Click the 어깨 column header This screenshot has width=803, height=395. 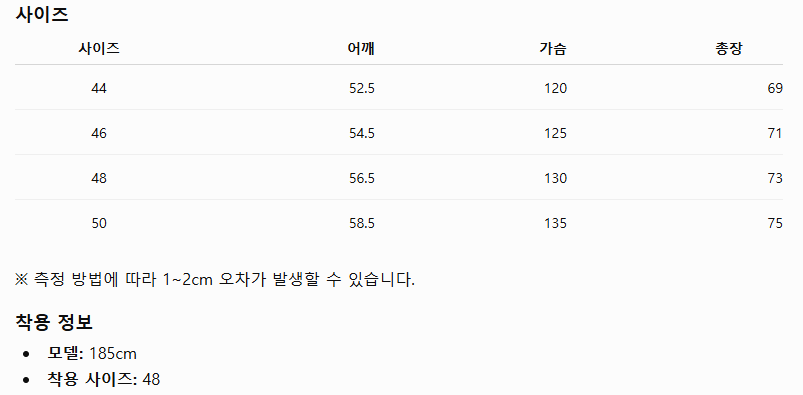tap(361, 49)
